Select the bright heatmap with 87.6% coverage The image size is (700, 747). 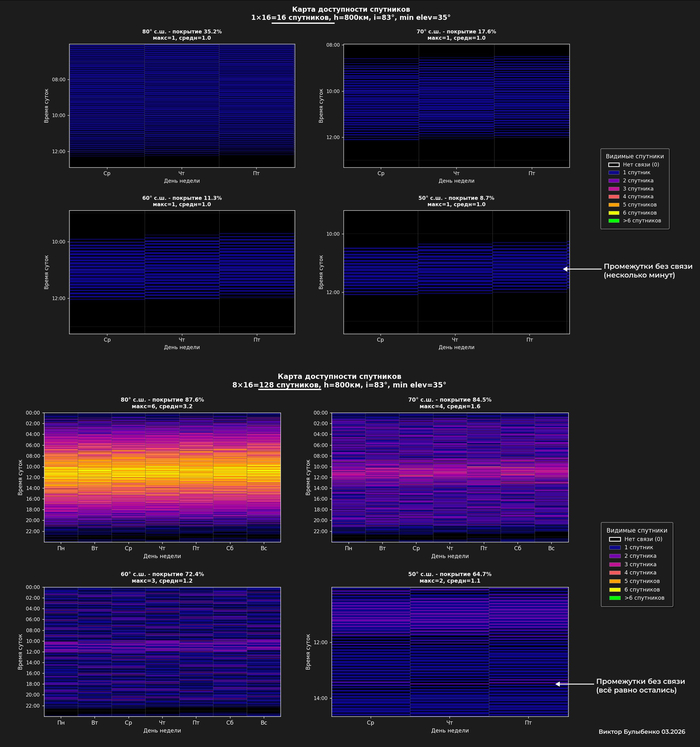pyautogui.click(x=162, y=477)
